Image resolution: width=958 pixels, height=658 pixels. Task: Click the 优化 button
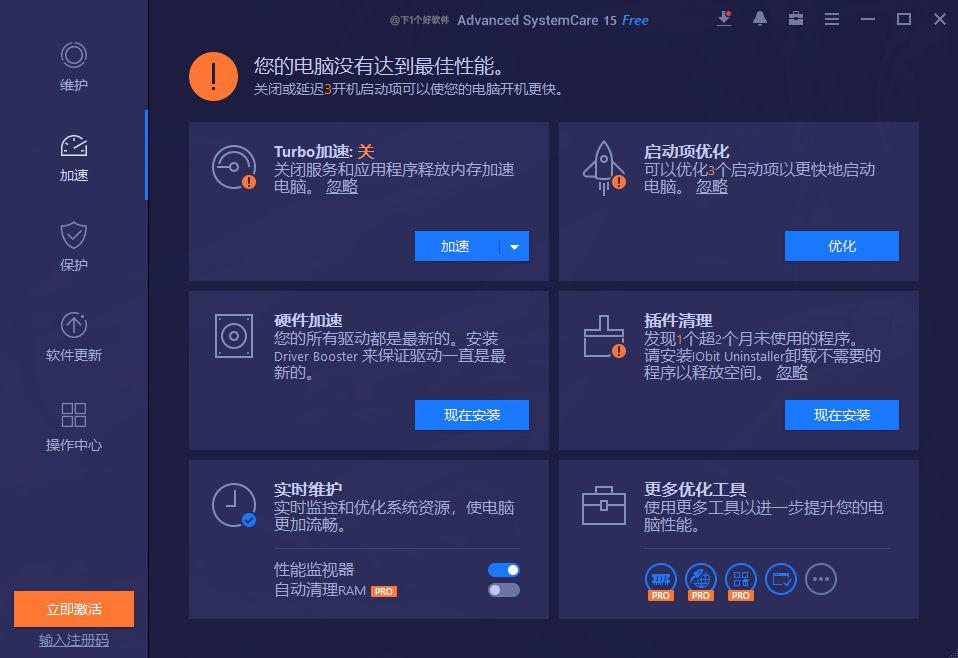pyautogui.click(x=841, y=246)
